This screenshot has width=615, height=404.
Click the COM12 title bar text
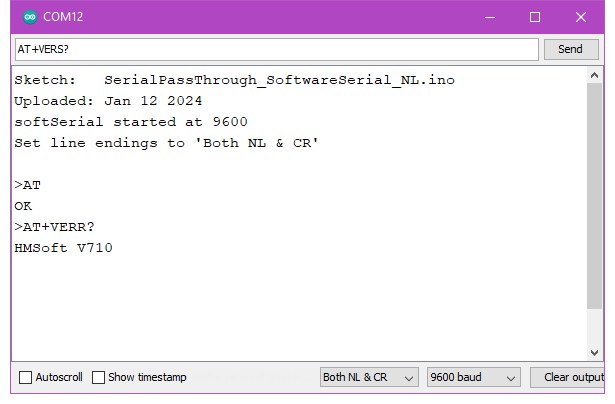pyautogui.click(x=64, y=17)
